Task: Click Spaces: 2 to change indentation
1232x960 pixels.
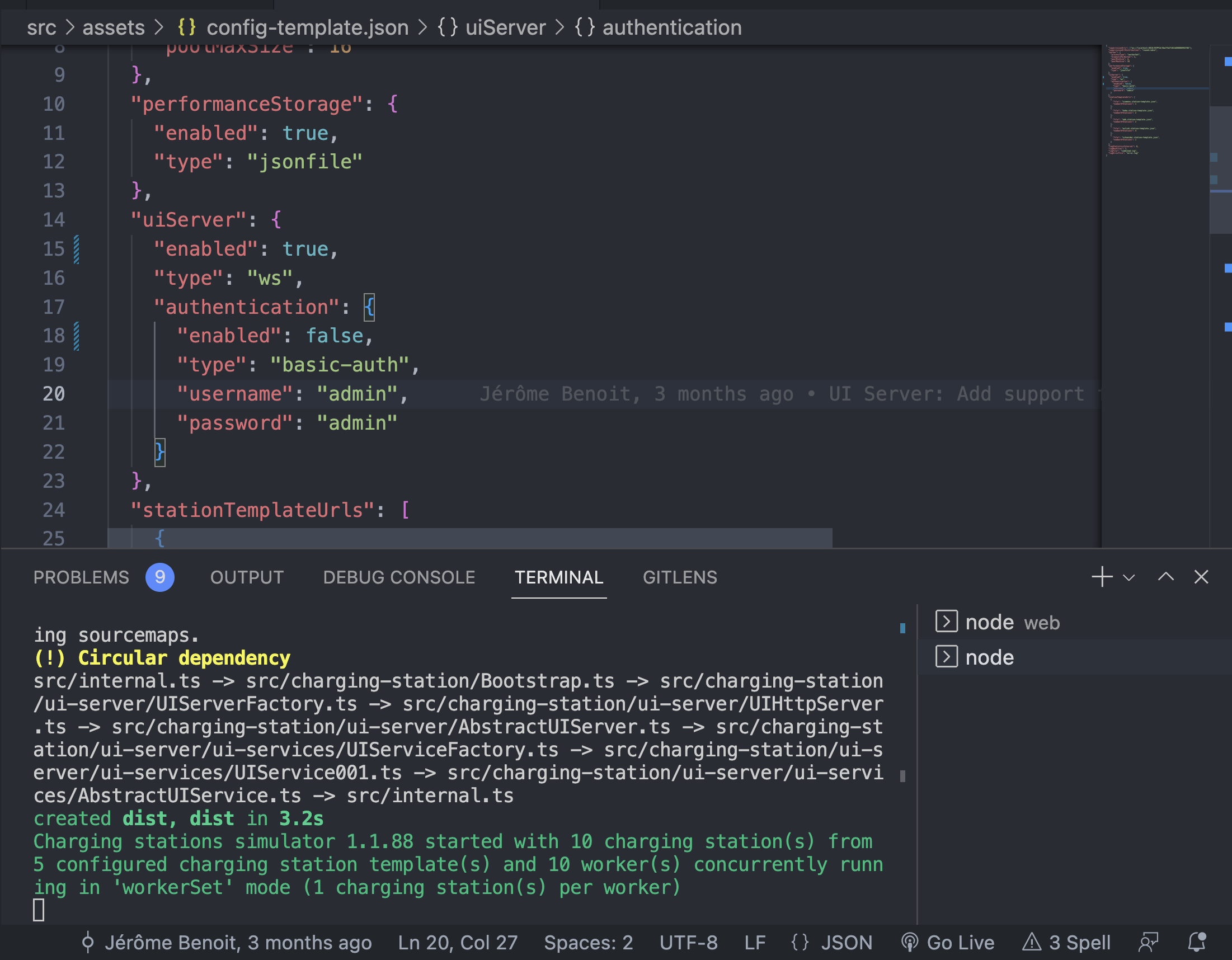Action: click(x=589, y=942)
